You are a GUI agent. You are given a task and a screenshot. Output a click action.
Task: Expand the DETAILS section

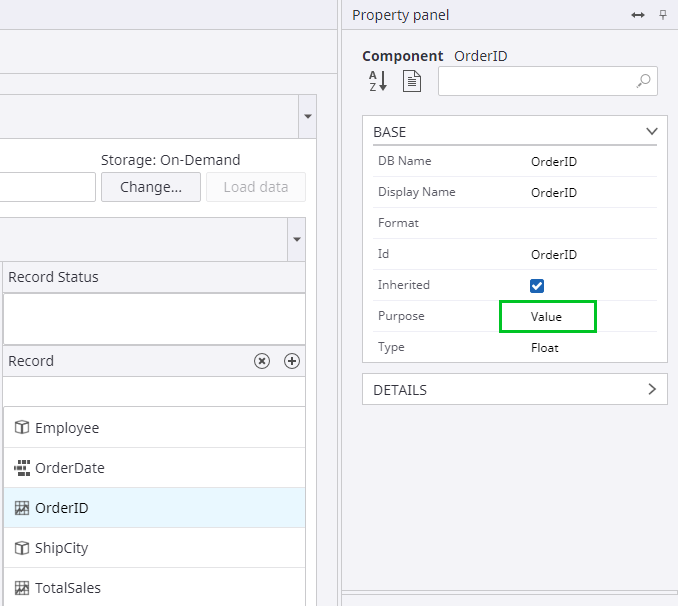[652, 389]
